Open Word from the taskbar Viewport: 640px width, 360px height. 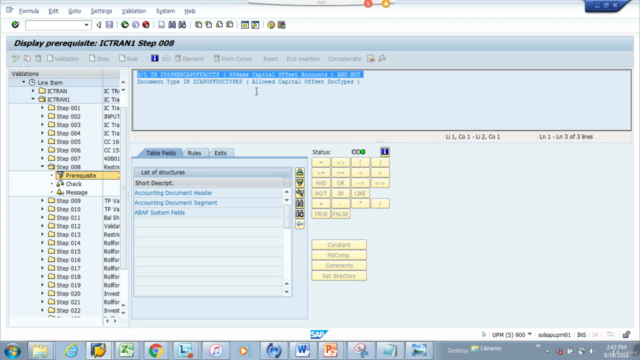pos(302,350)
